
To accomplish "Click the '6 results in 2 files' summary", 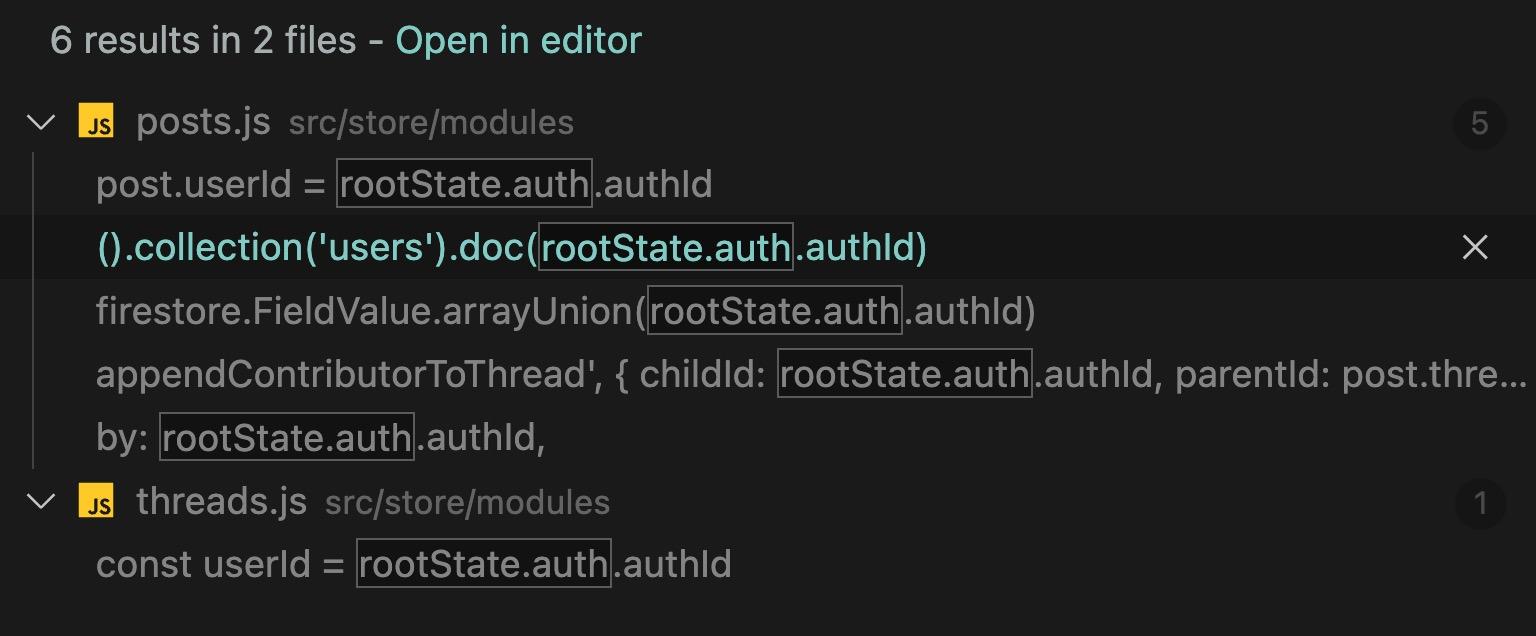I will point(203,41).
